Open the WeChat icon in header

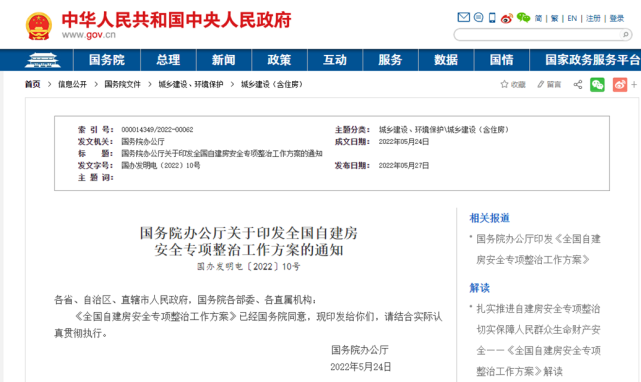coord(523,18)
